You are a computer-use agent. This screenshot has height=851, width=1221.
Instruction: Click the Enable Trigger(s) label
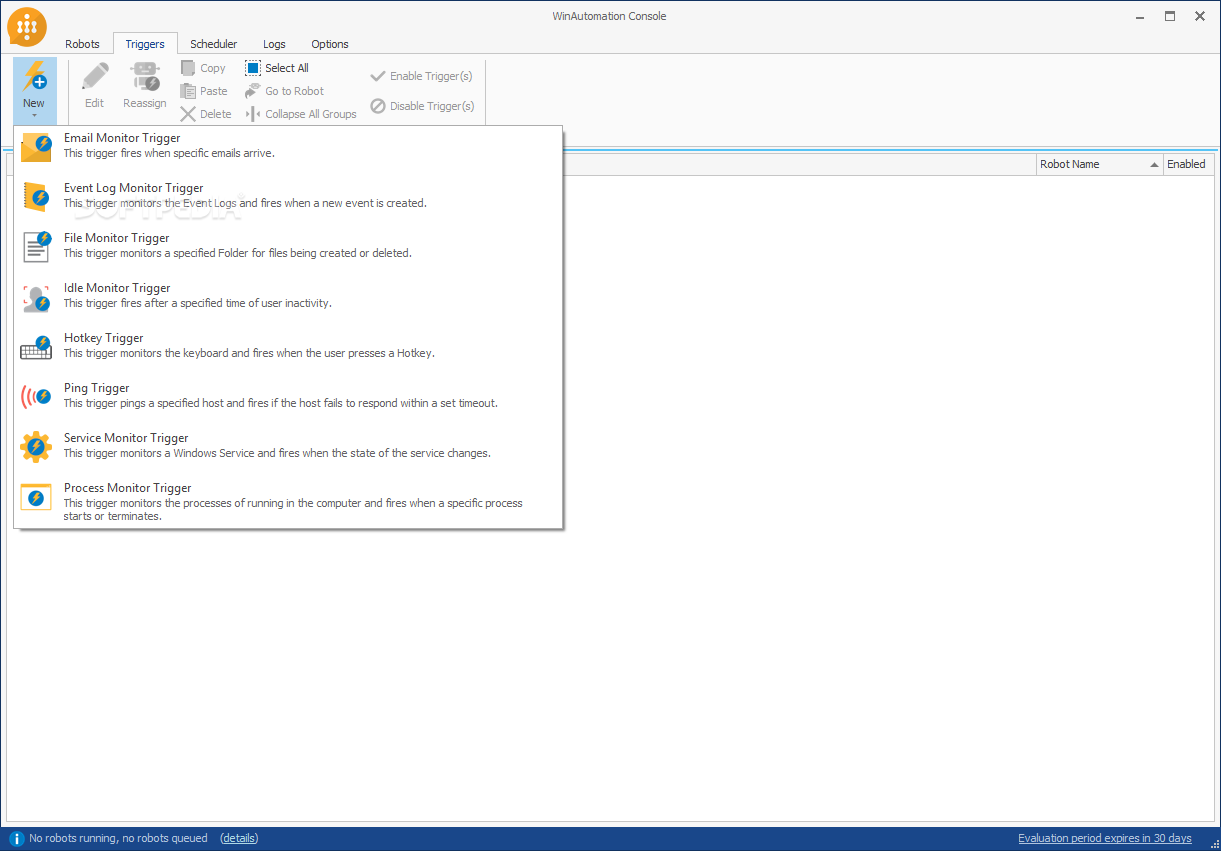pos(431,76)
